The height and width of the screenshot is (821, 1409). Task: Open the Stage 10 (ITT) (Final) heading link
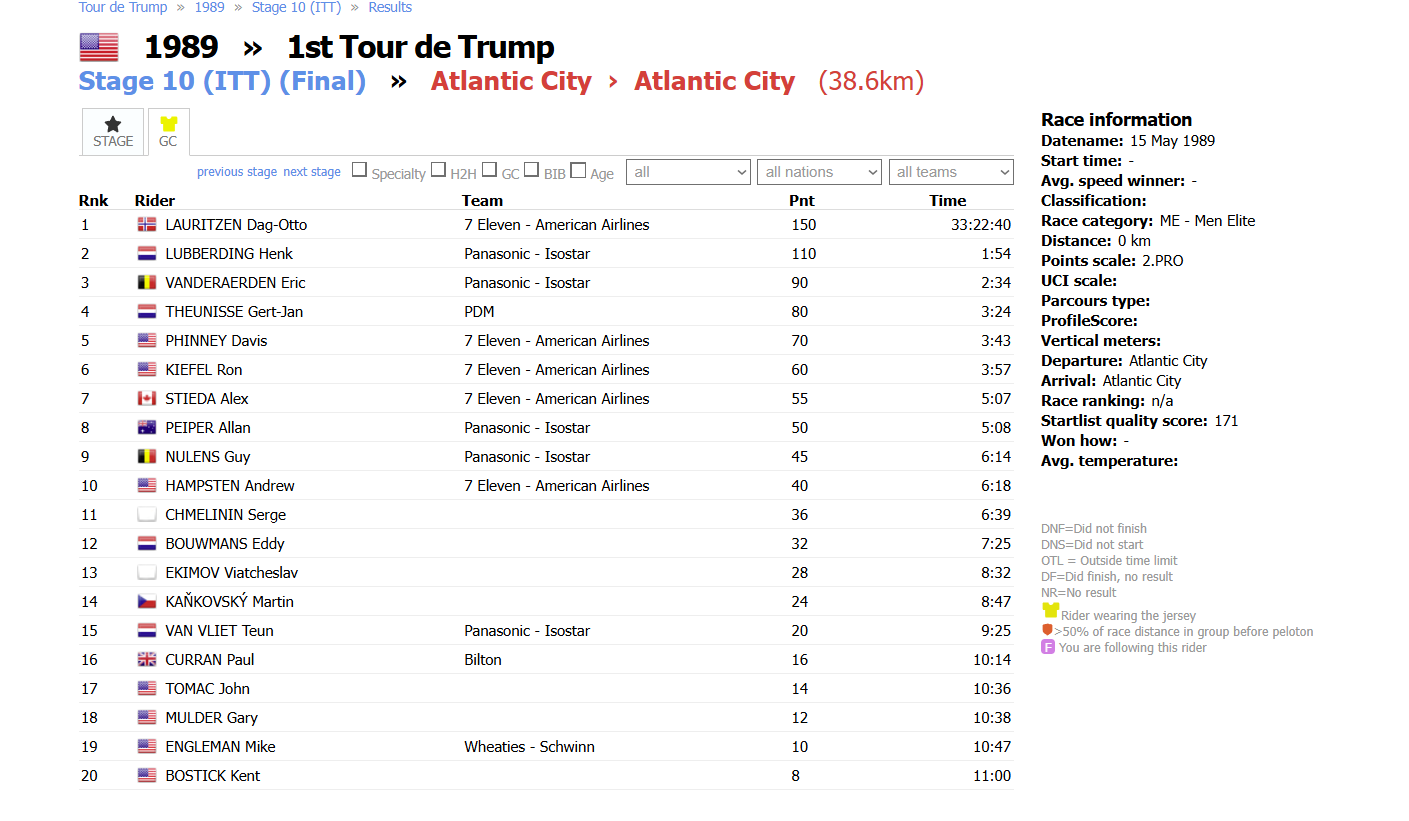point(222,81)
